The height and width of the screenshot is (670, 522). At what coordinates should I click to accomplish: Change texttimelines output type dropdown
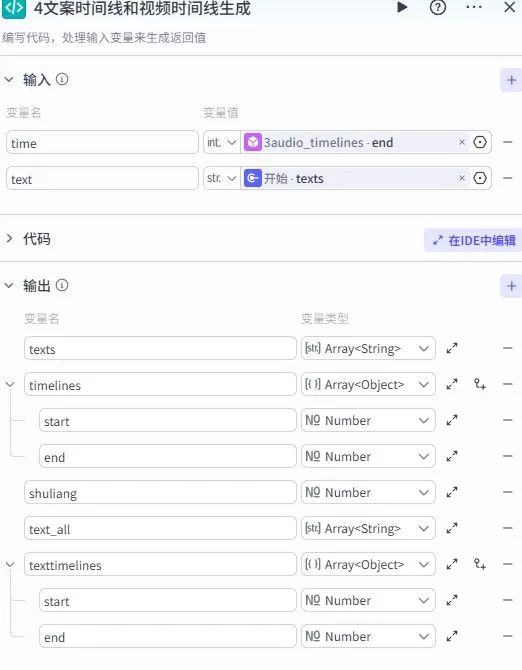368,564
